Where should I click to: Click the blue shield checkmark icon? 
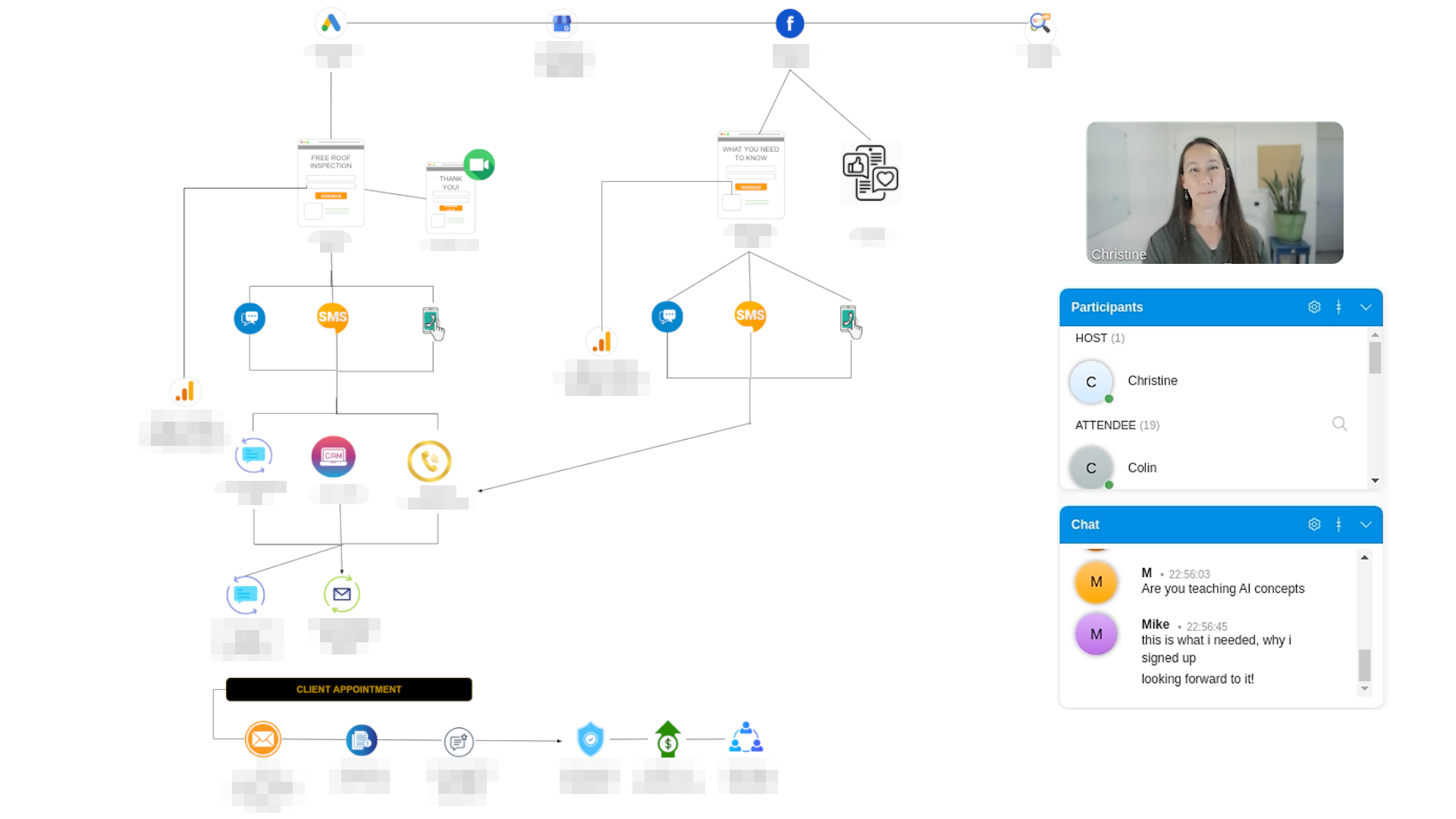point(590,739)
